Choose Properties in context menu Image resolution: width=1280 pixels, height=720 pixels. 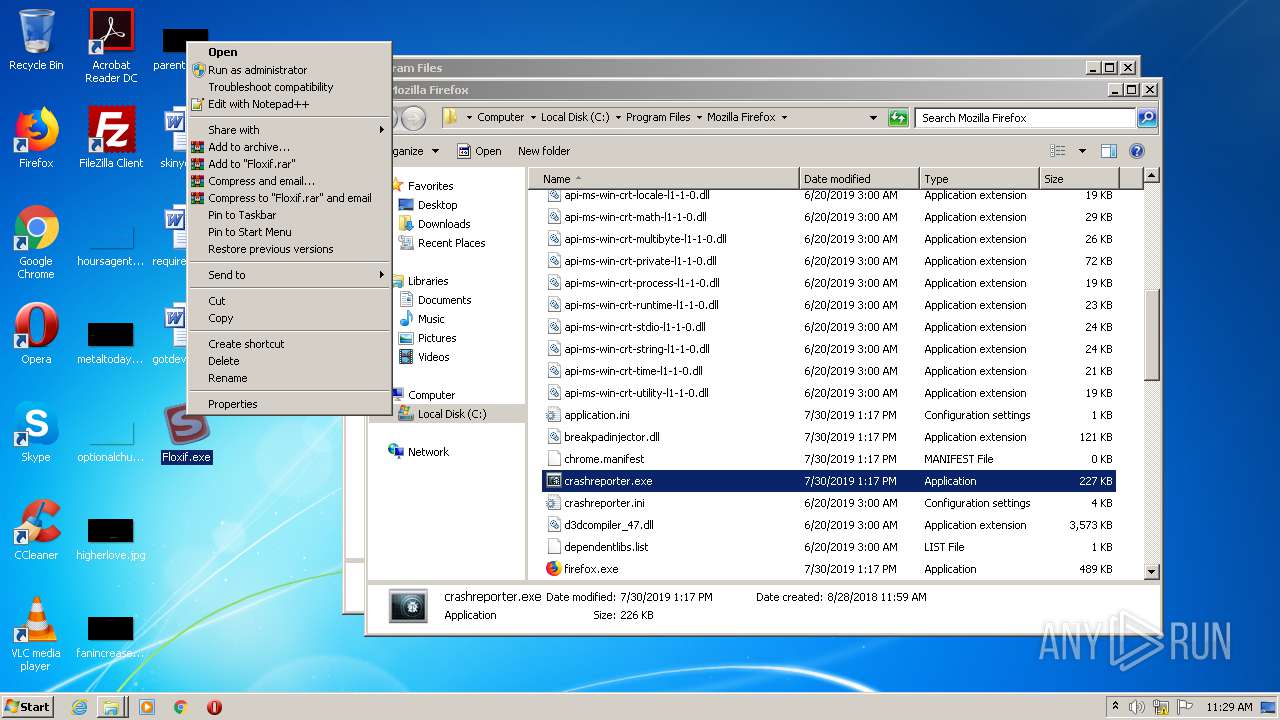[x=289, y=404]
